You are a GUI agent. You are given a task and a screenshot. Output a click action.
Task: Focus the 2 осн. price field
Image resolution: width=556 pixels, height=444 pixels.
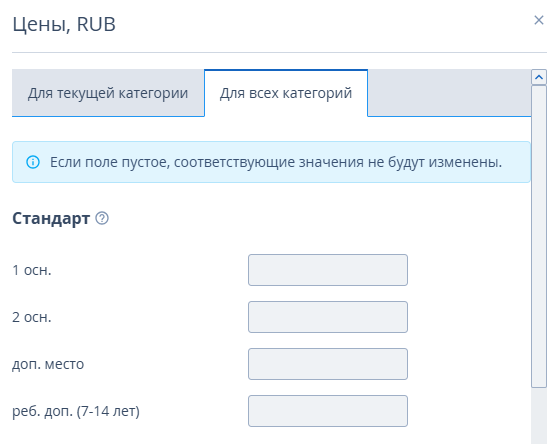click(x=328, y=317)
